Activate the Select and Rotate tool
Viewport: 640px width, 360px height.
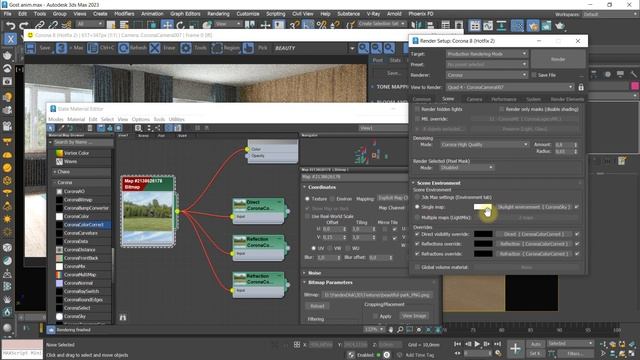(180, 25)
